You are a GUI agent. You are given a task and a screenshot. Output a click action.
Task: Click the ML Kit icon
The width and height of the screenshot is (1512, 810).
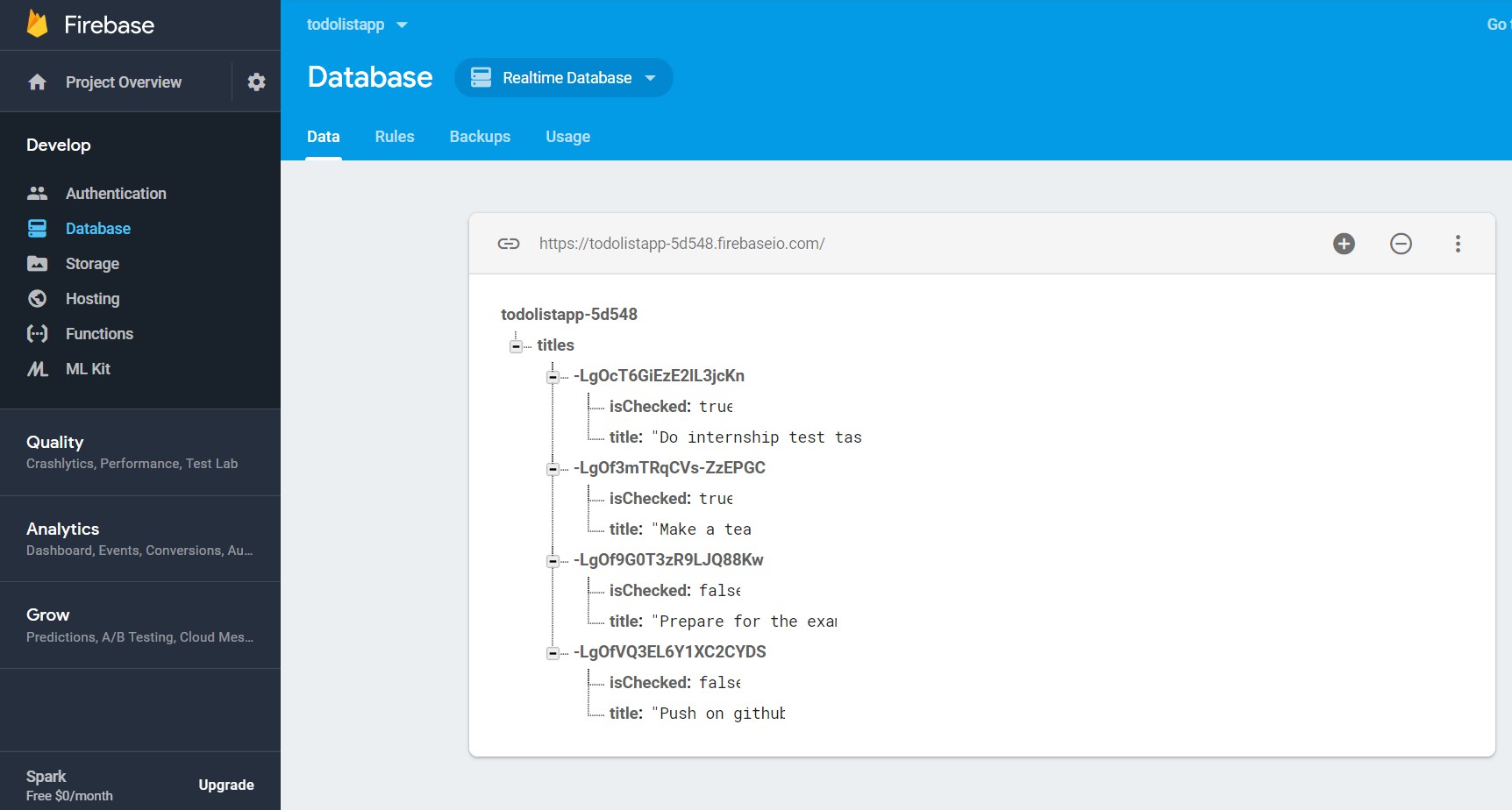pos(37,368)
